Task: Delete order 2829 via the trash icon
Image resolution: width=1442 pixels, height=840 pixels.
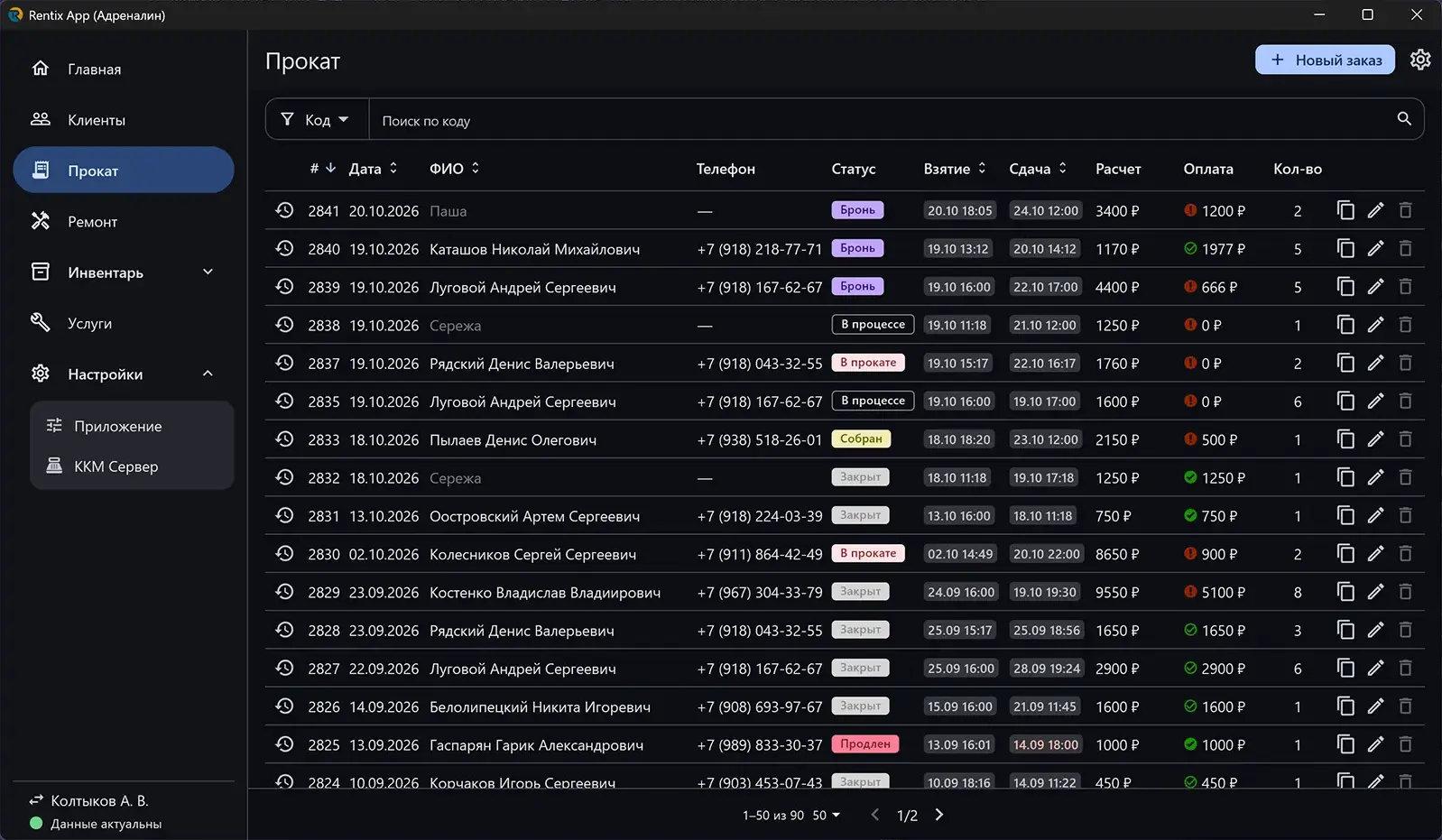Action: tap(1405, 592)
